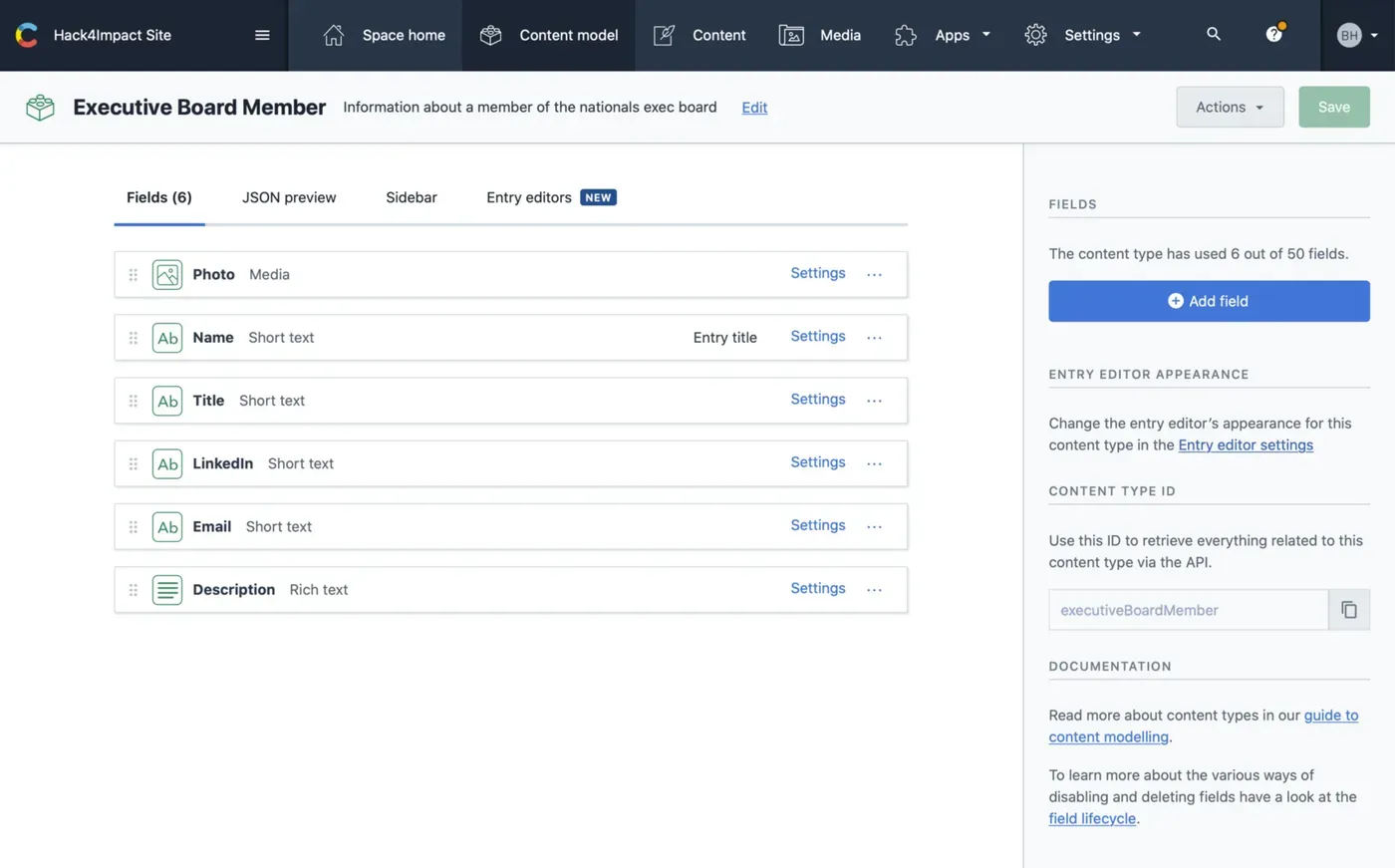1395x868 pixels.
Task: Click the Contentful logo
Action: 27,34
